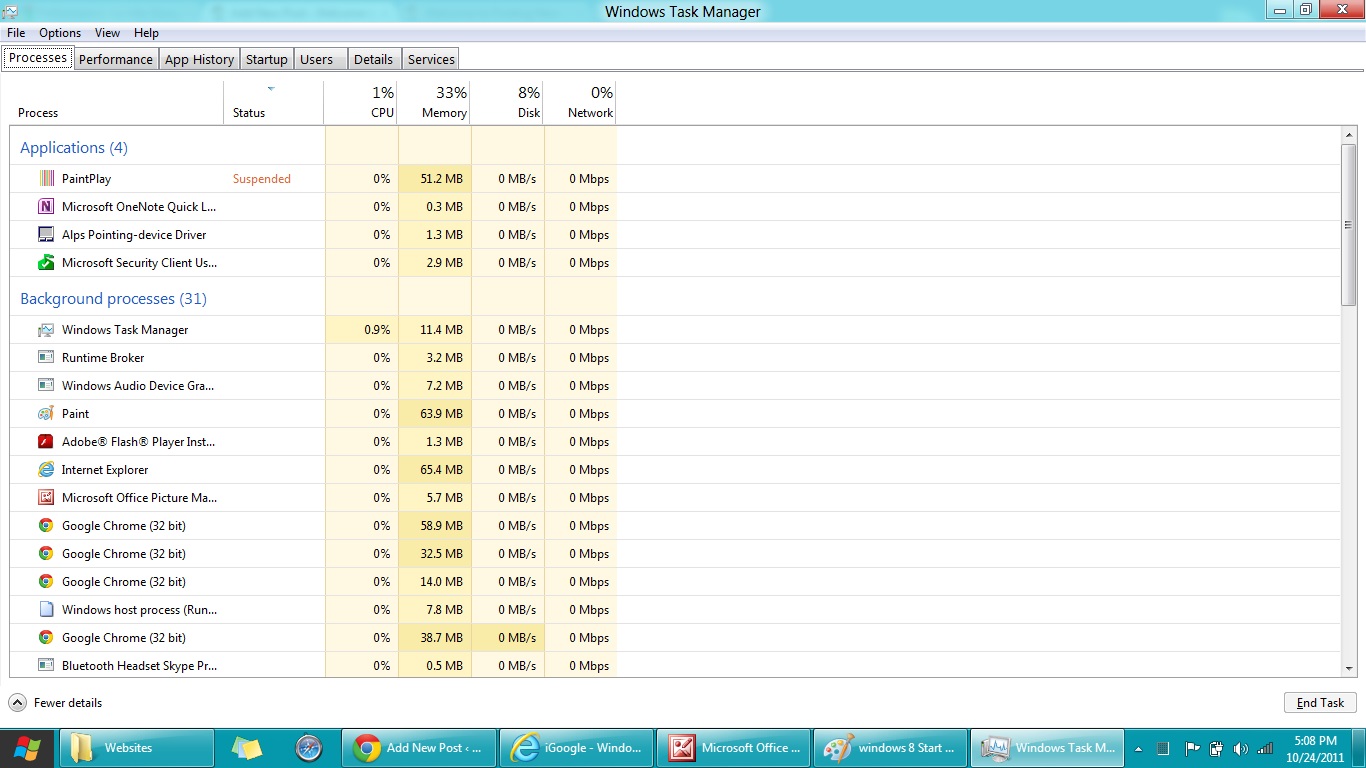Click the battery power plug tray icon

[1216, 748]
